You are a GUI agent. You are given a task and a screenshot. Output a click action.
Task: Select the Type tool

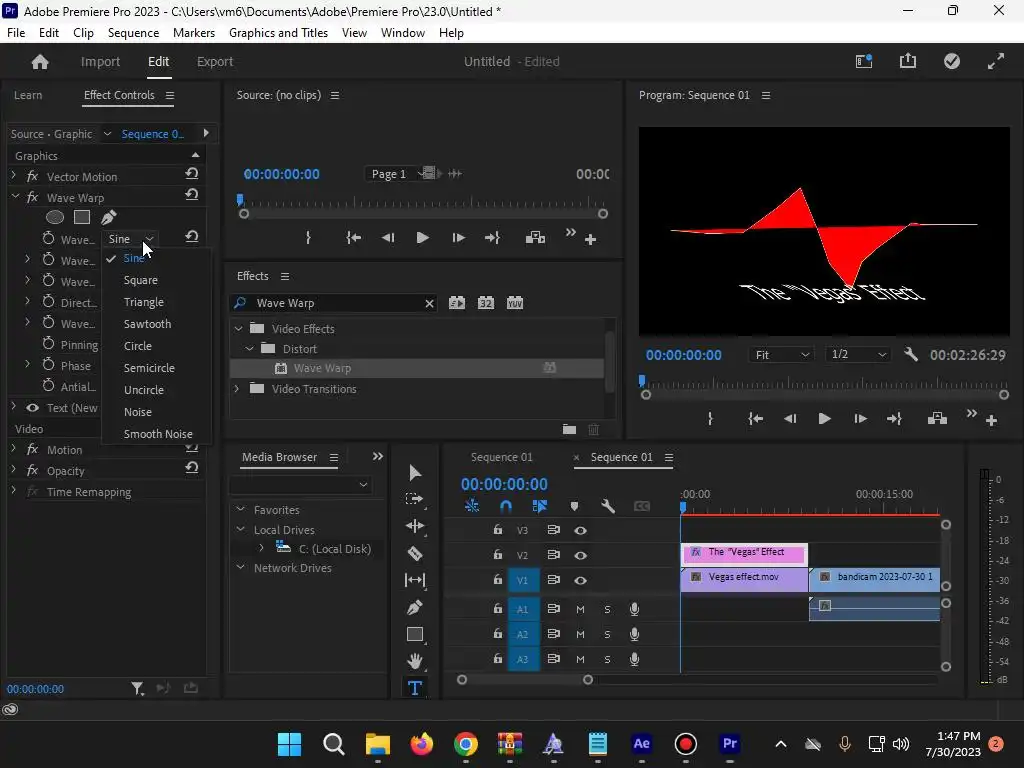415,688
